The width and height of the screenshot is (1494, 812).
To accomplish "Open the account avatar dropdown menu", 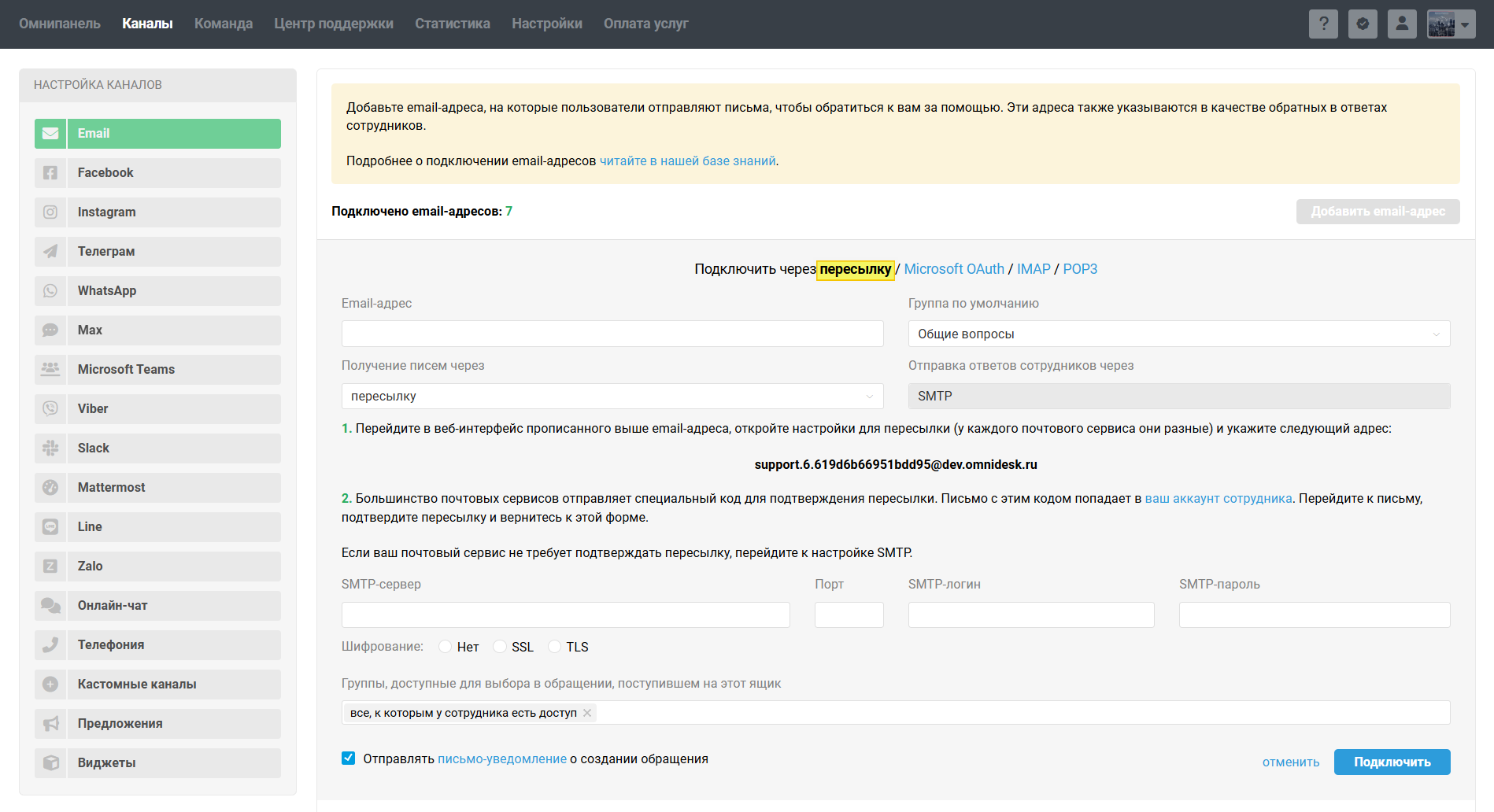I will 1451,24.
